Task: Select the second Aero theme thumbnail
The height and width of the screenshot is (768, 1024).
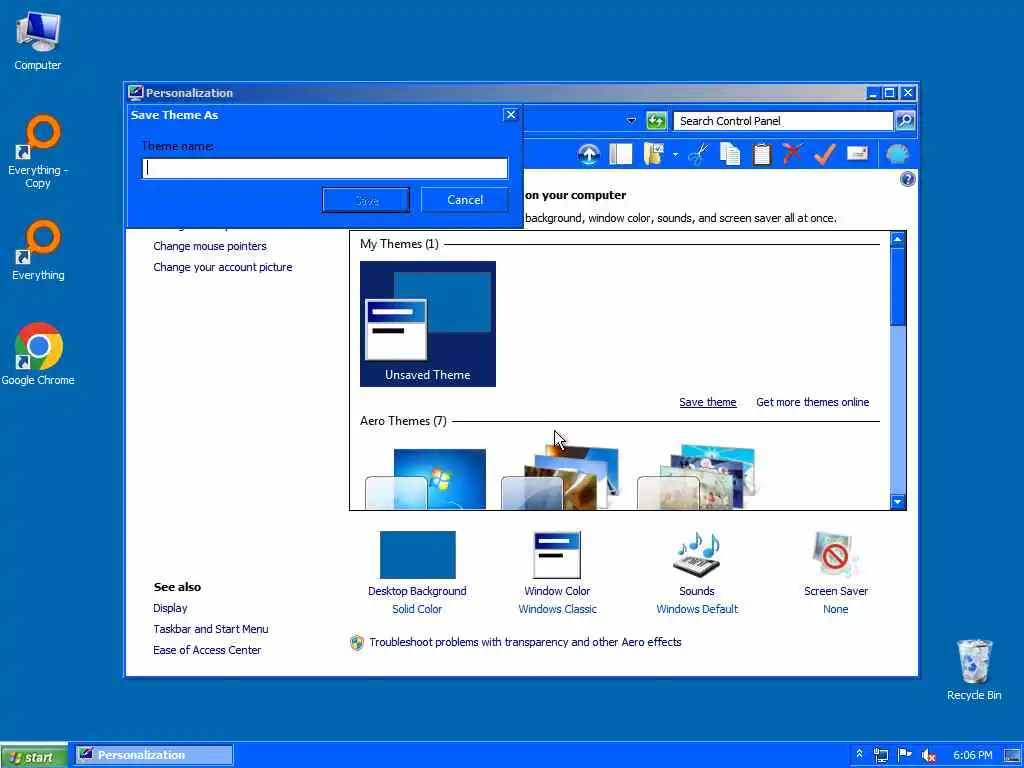Action: pyautogui.click(x=560, y=477)
